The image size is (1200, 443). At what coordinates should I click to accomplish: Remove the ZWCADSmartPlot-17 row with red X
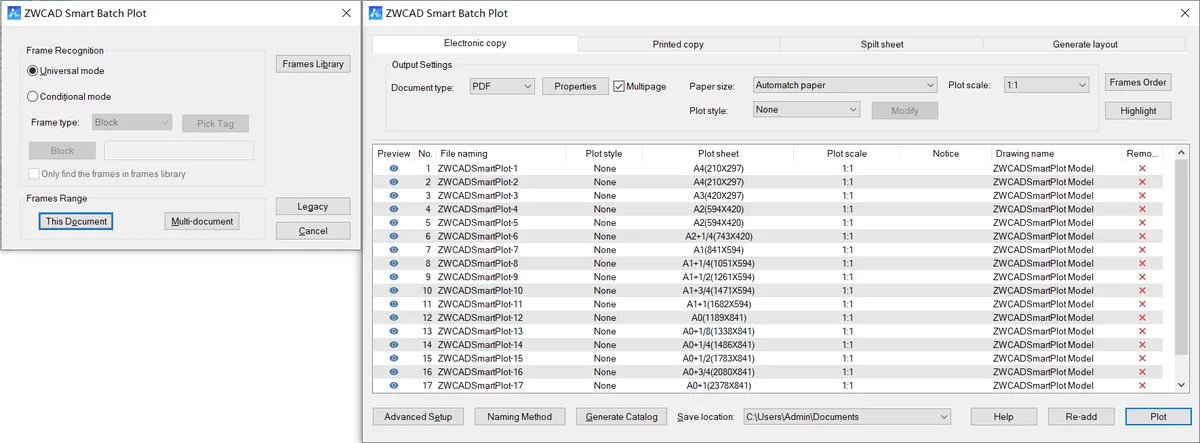pyautogui.click(x=1142, y=385)
